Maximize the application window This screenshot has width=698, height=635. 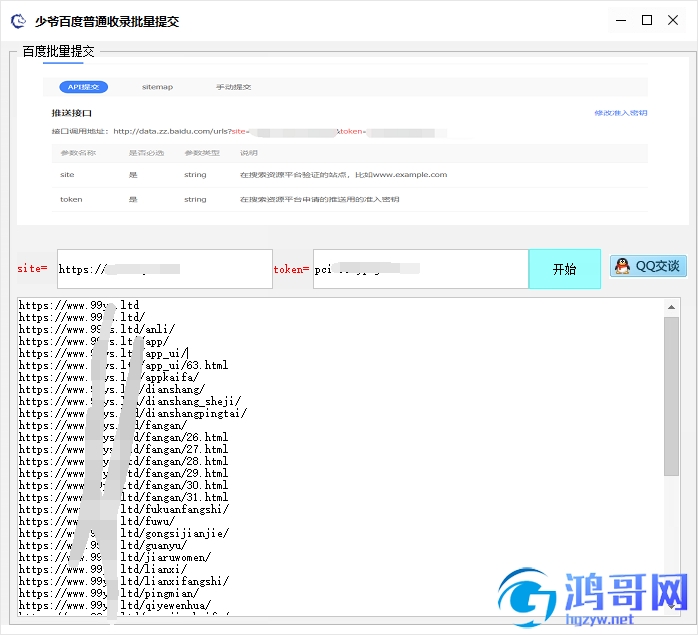tap(647, 20)
